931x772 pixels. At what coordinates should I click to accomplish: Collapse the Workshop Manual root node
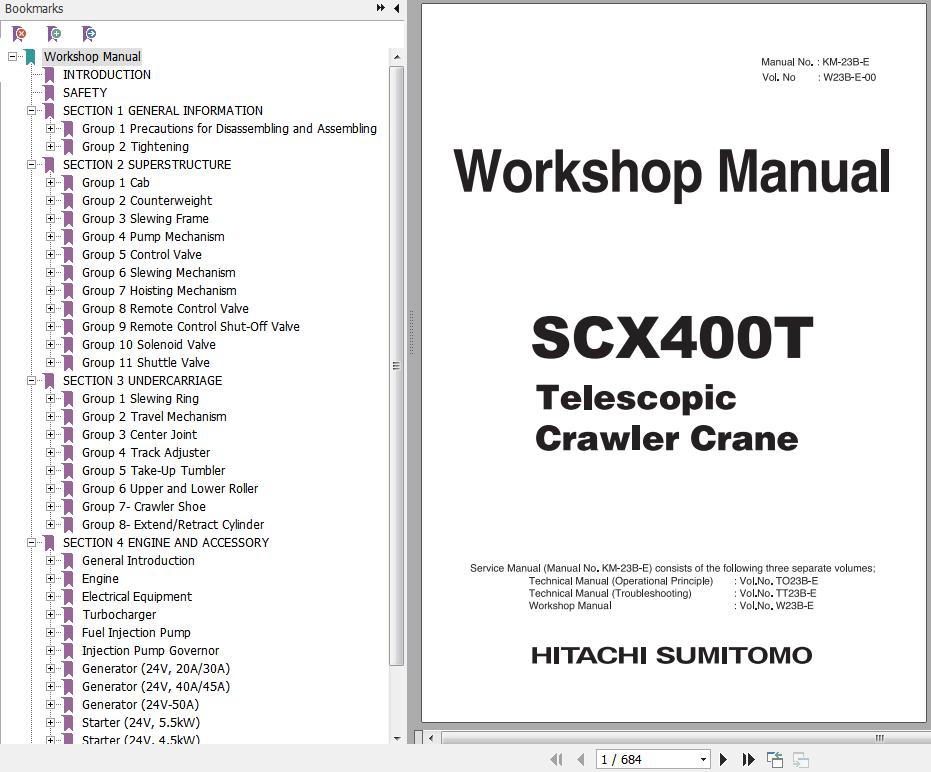[12, 57]
